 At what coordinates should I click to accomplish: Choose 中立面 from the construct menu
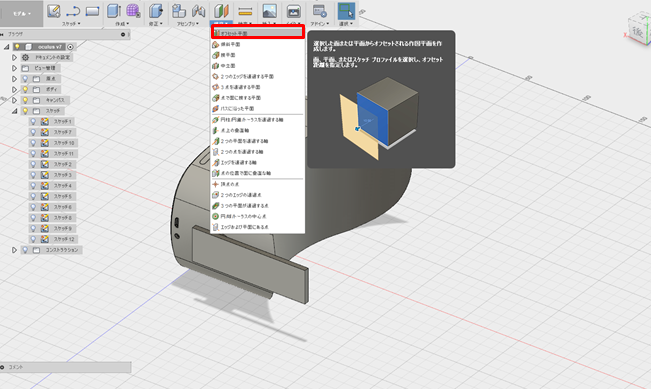pyautogui.click(x=257, y=66)
